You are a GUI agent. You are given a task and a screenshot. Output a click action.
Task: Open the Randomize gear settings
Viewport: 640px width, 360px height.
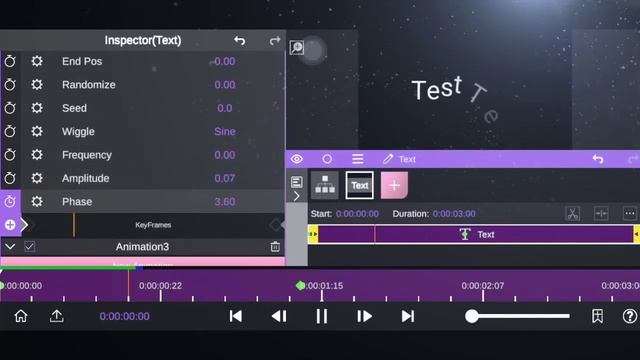(x=37, y=84)
